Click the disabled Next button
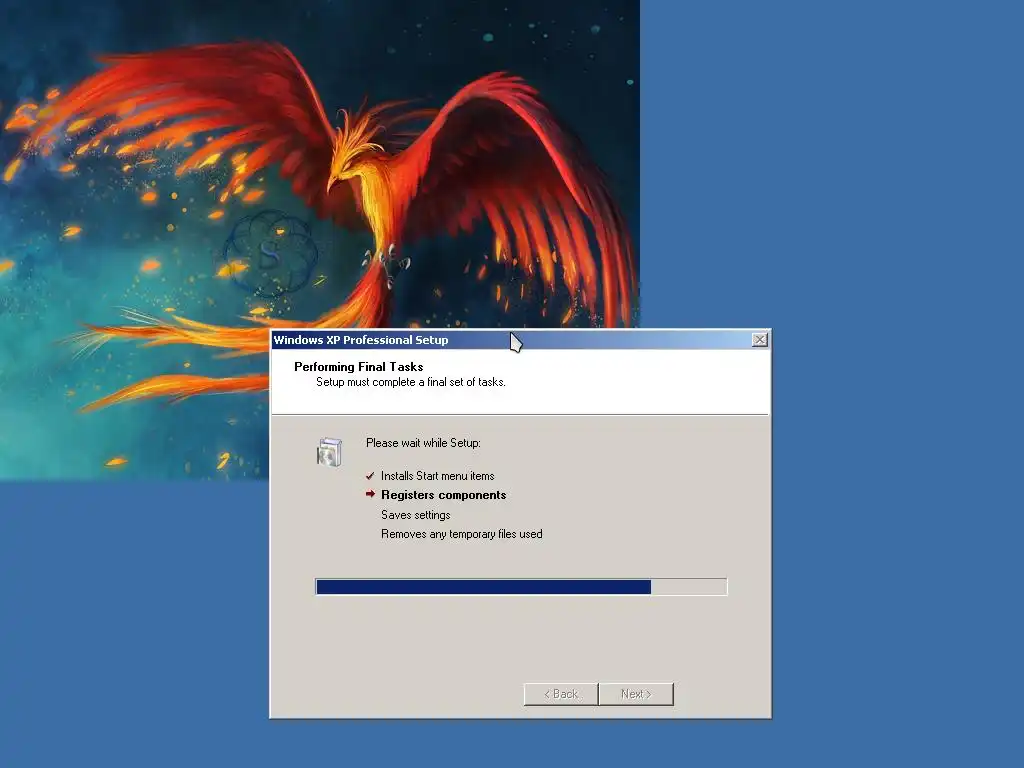 point(636,694)
